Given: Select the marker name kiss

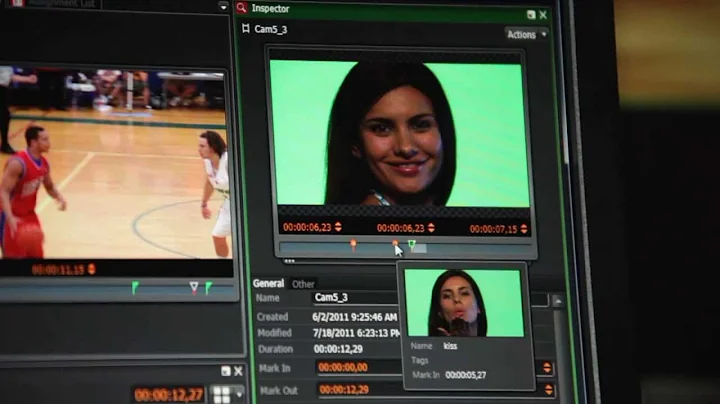Looking at the screenshot, I should click(450, 346).
